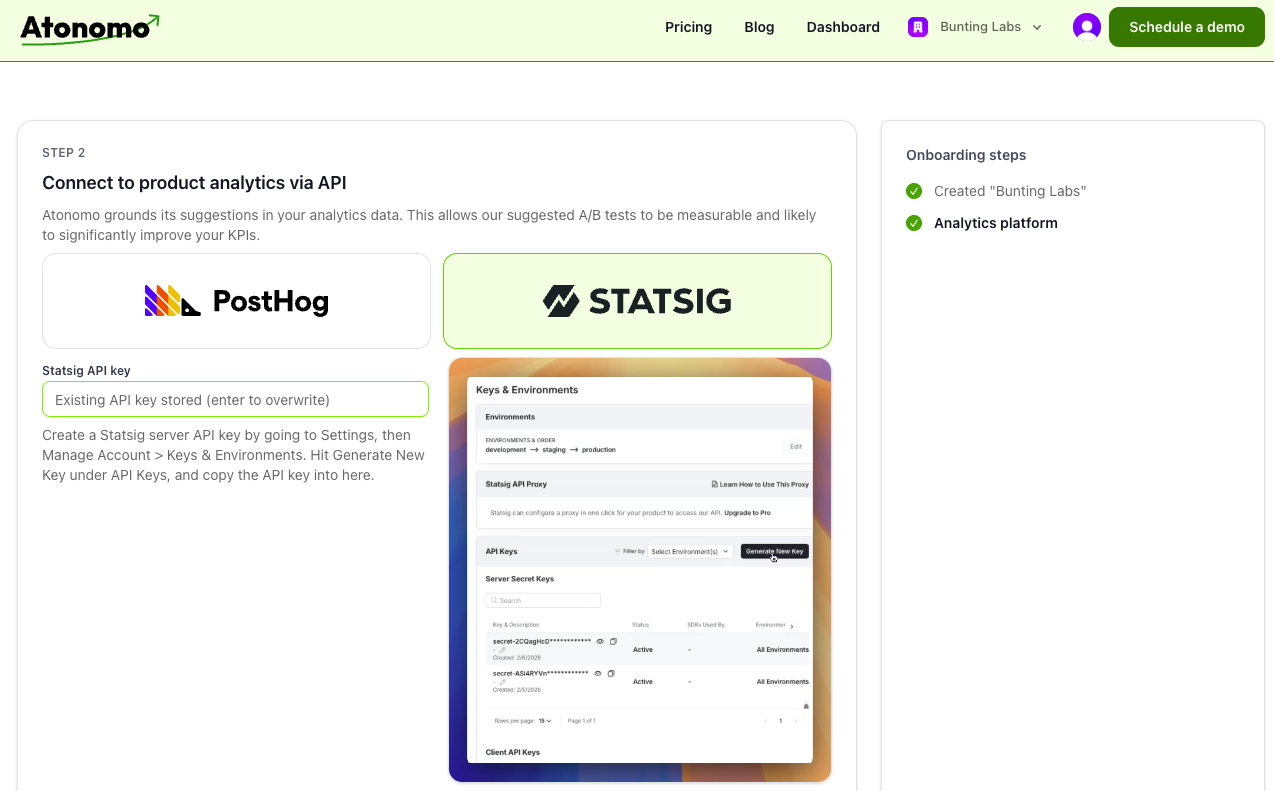This screenshot has height=791, width=1274.
Task: Click the green checkmark next to Analytics platform
Action: [914, 223]
